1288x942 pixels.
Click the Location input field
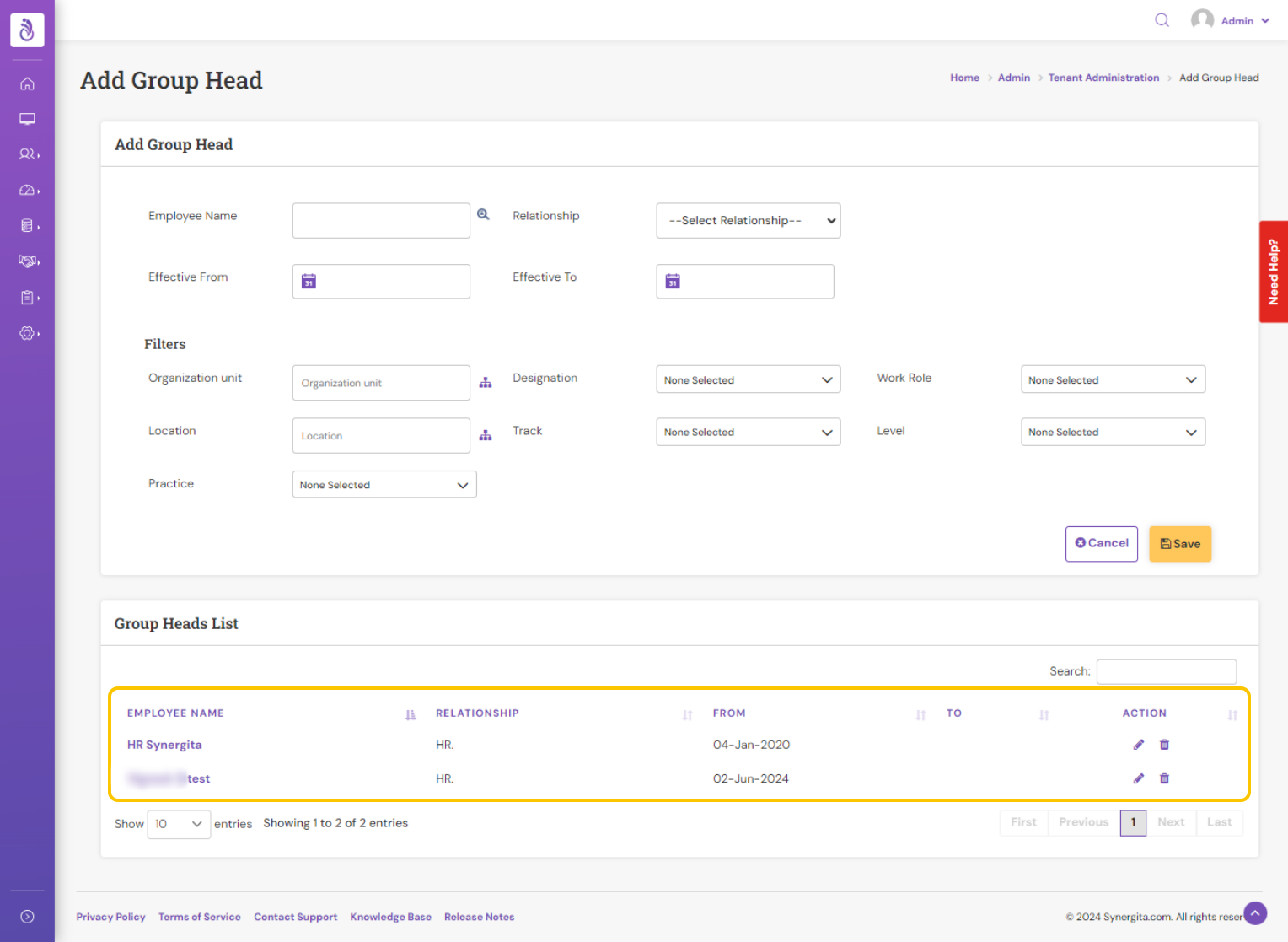pyautogui.click(x=381, y=436)
